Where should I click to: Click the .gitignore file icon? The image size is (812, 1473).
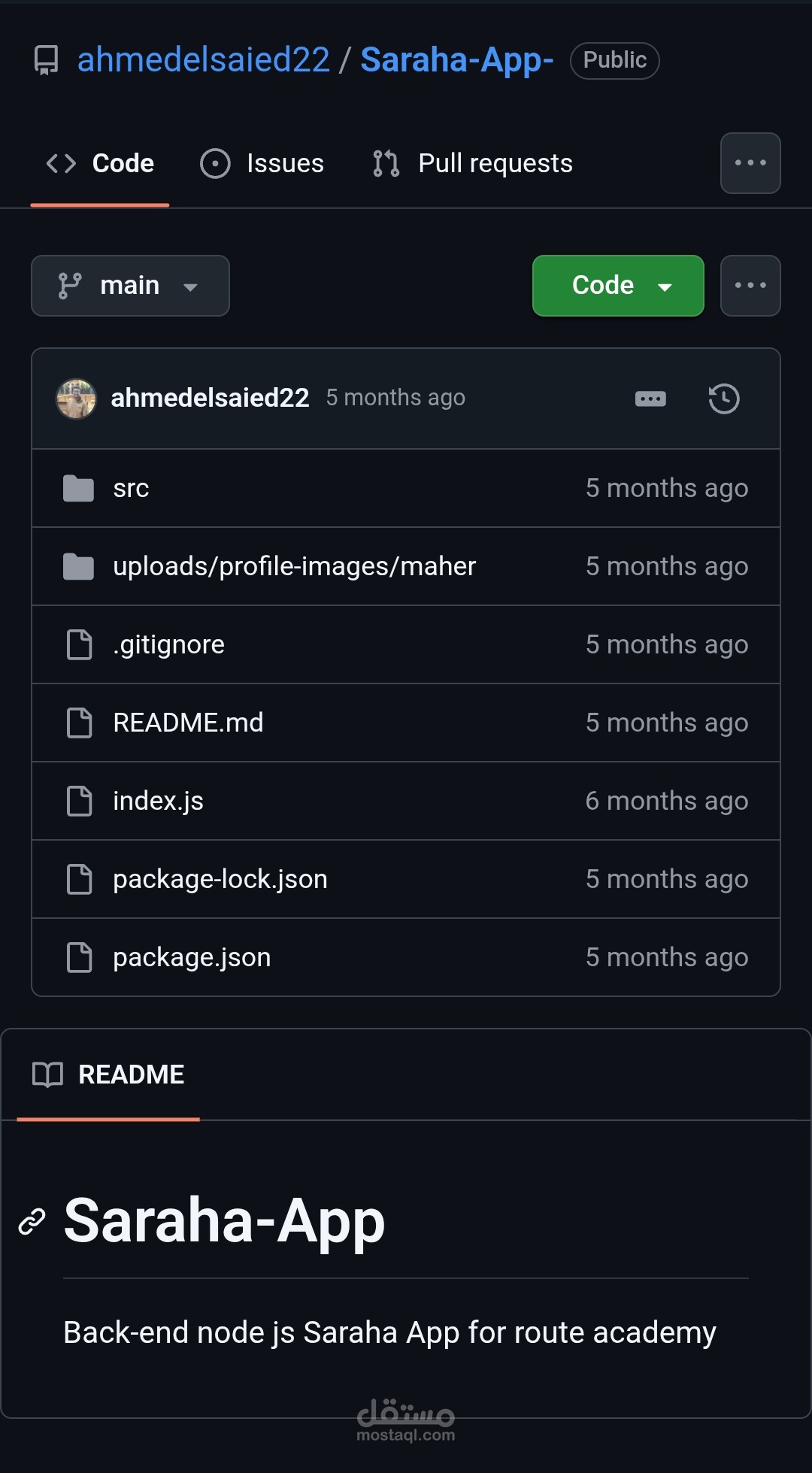coord(79,645)
